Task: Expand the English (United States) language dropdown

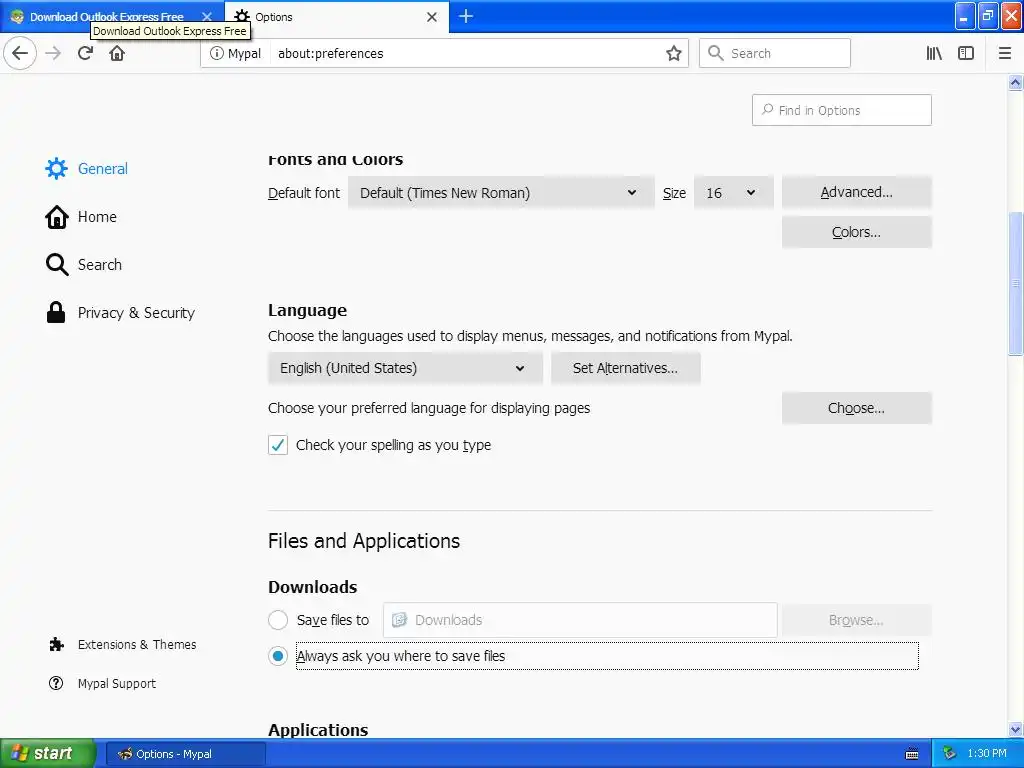Action: click(405, 368)
